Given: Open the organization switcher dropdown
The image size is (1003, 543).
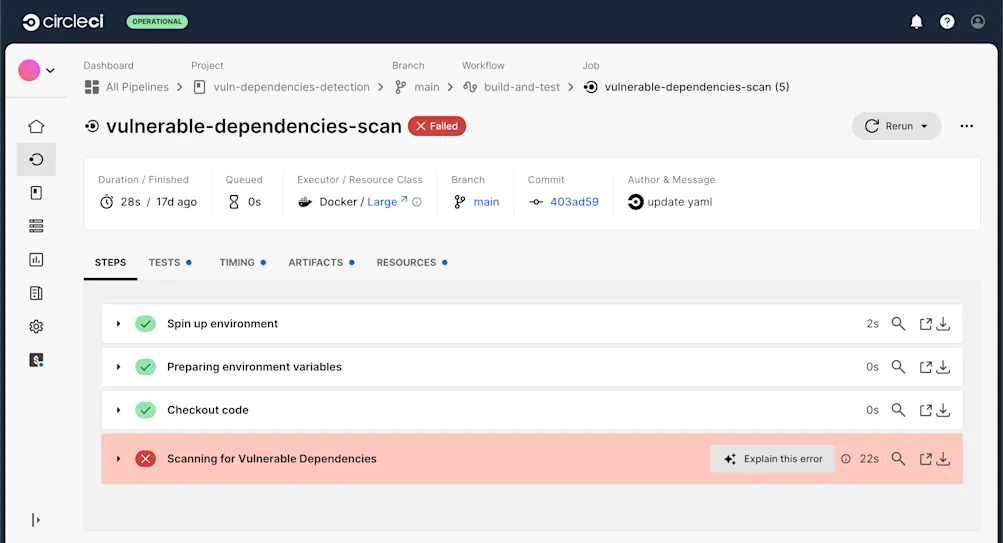Looking at the screenshot, I should click(x=36, y=70).
